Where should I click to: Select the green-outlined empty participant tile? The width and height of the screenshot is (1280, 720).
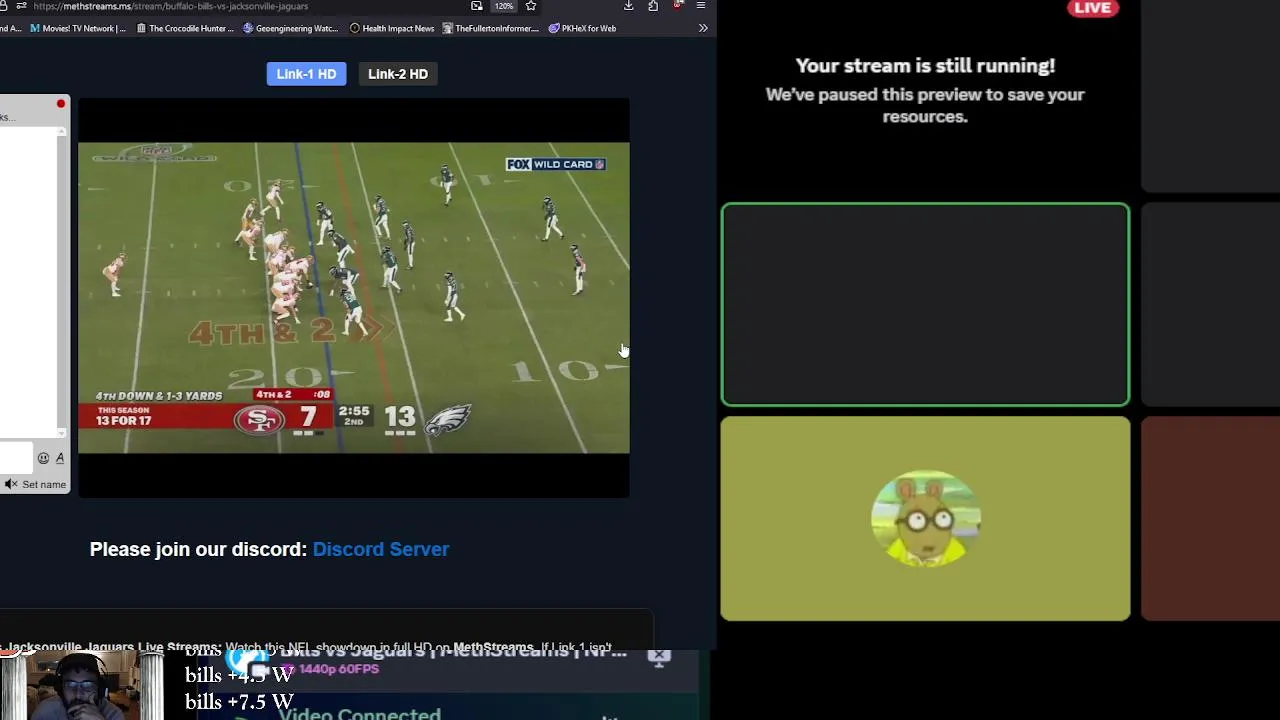click(925, 305)
